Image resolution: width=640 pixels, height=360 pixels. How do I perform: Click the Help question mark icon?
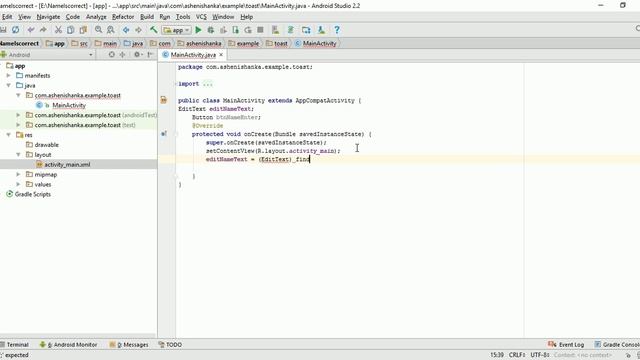pyautogui.click(x=337, y=30)
